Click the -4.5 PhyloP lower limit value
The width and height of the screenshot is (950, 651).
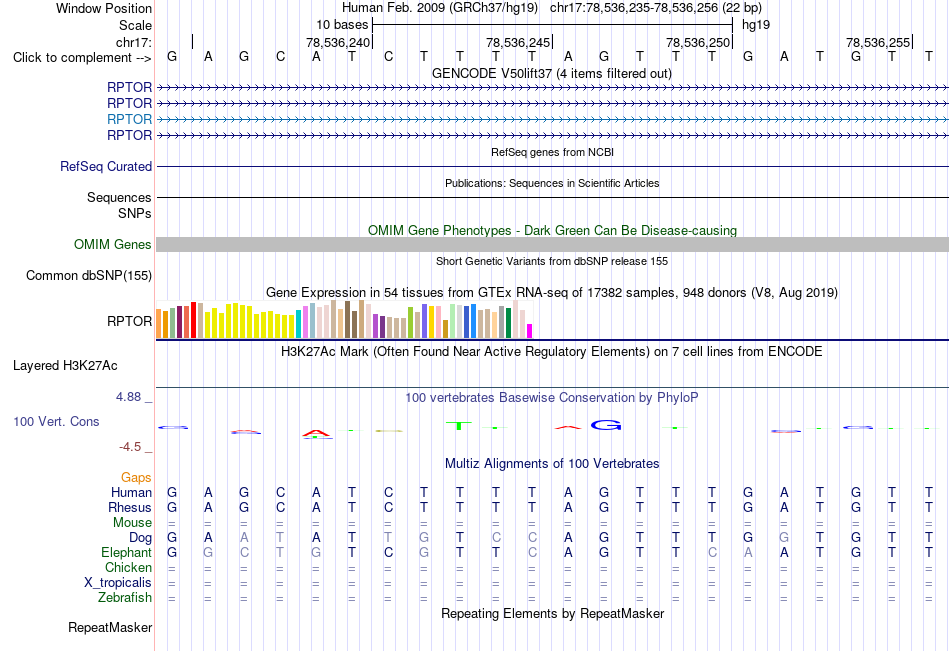pyautogui.click(x=130, y=447)
